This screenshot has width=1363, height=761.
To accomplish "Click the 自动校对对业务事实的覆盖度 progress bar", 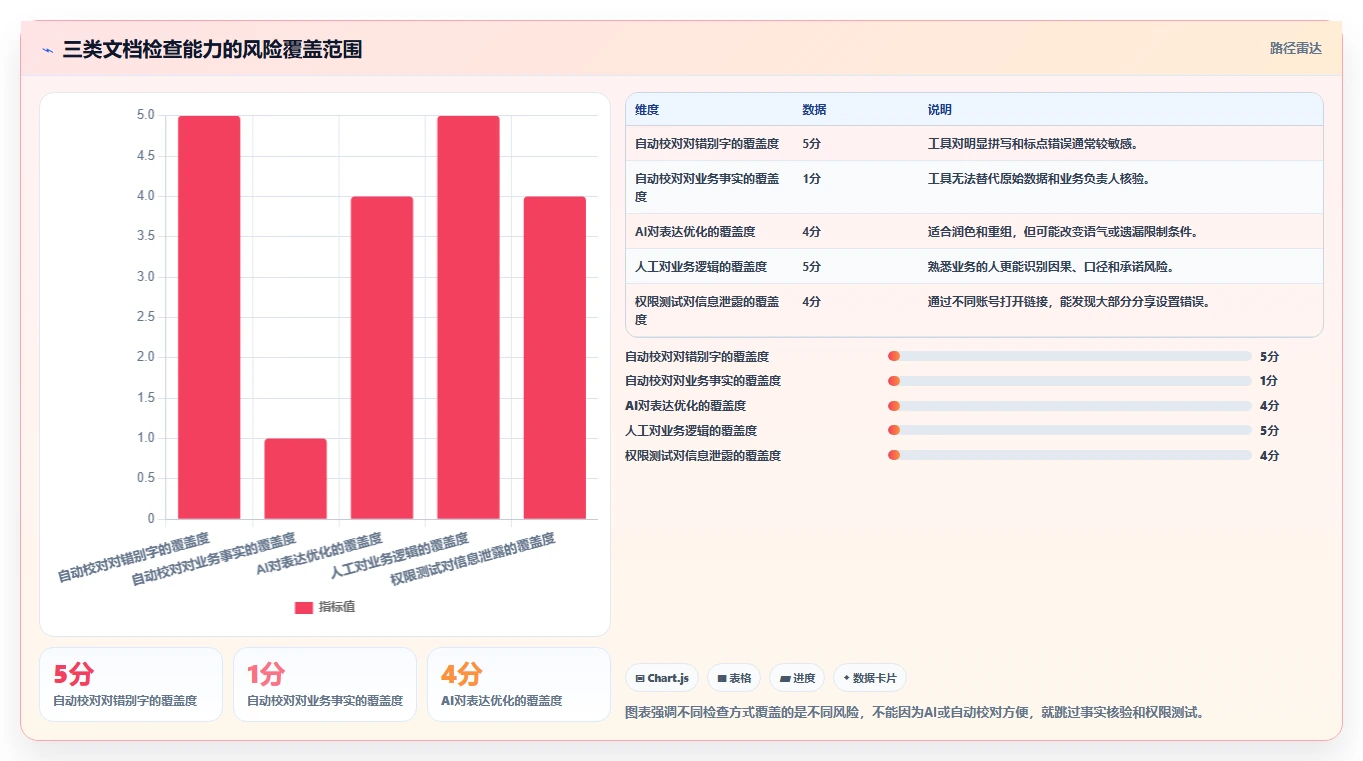I will point(1069,381).
